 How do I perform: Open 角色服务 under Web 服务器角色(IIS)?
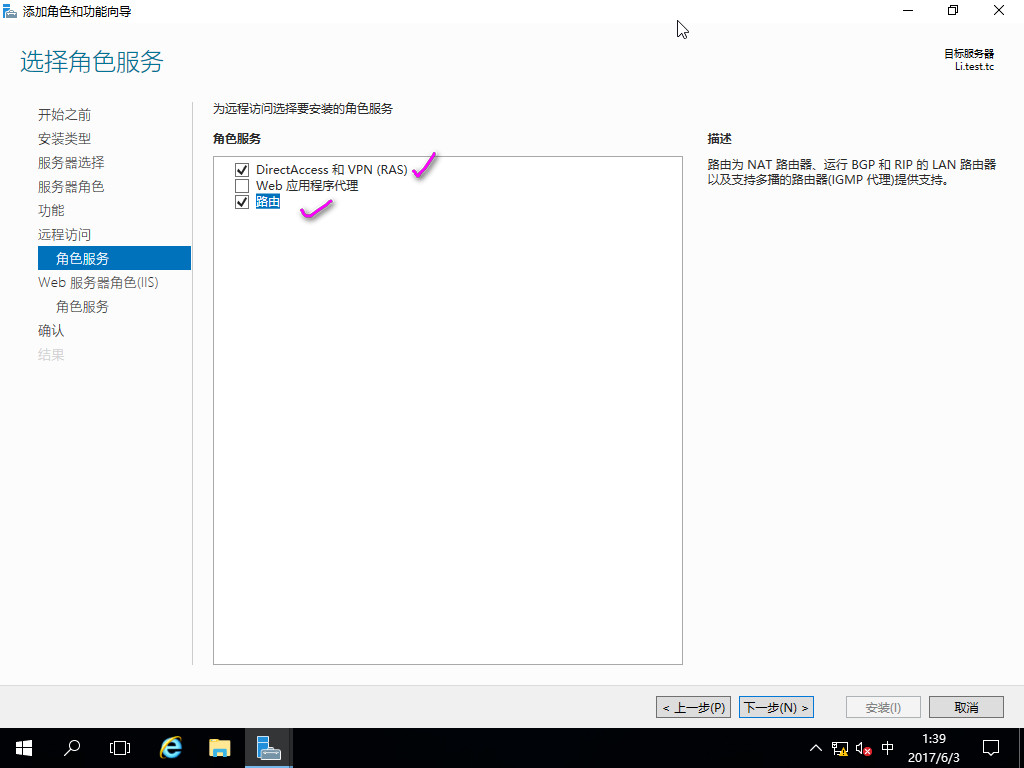[82, 306]
